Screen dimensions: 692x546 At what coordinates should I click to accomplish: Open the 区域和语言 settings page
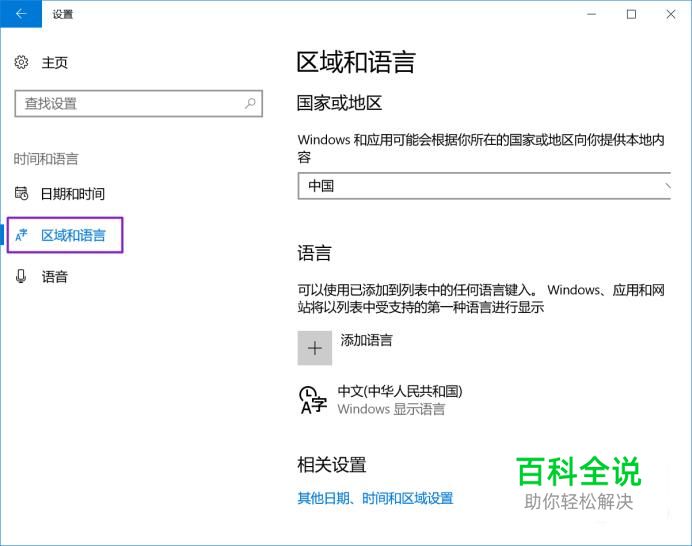coord(65,235)
